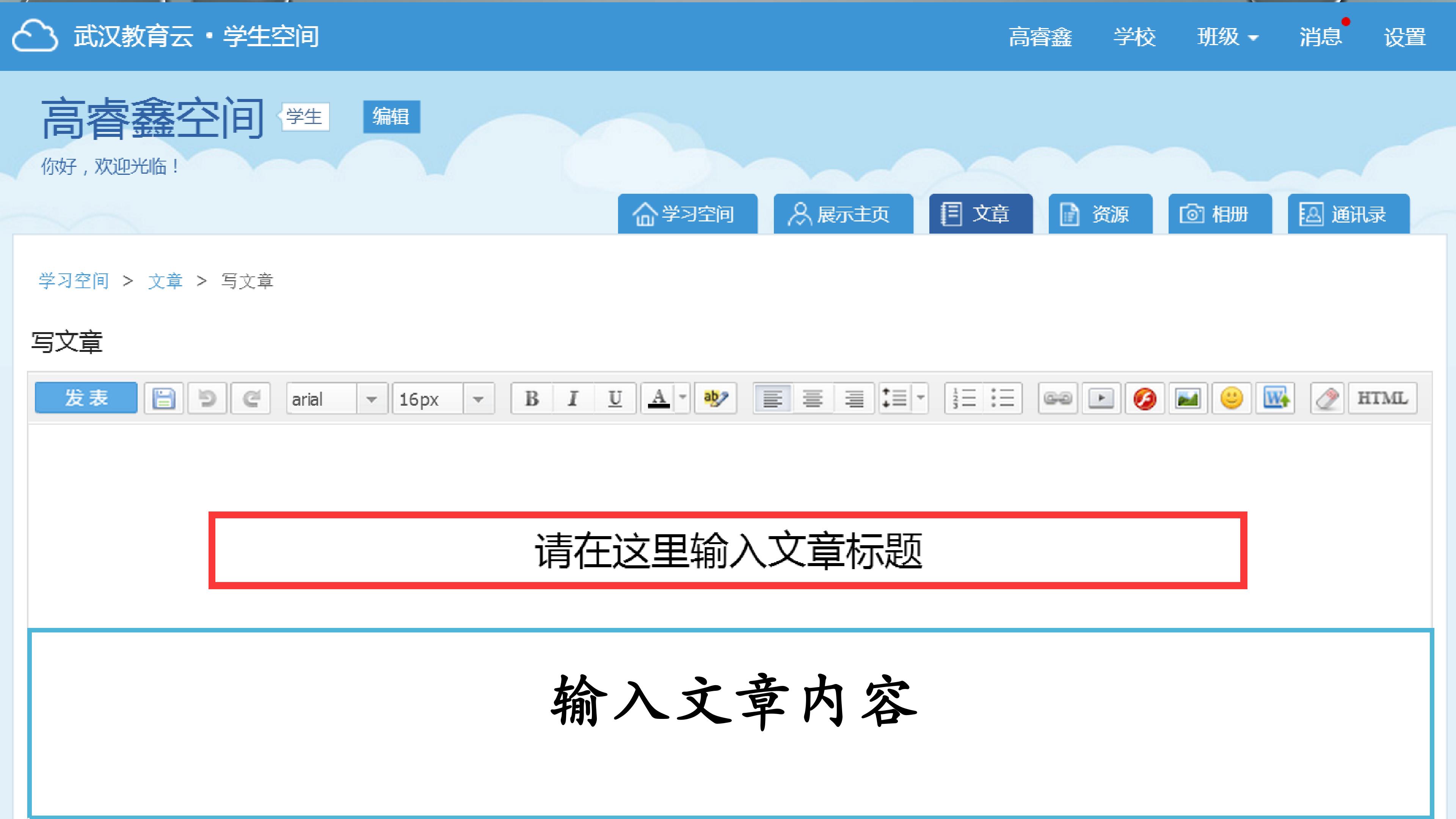Expand the arial font family dropdown
Viewport: 1456px width, 819px height.
(371, 399)
